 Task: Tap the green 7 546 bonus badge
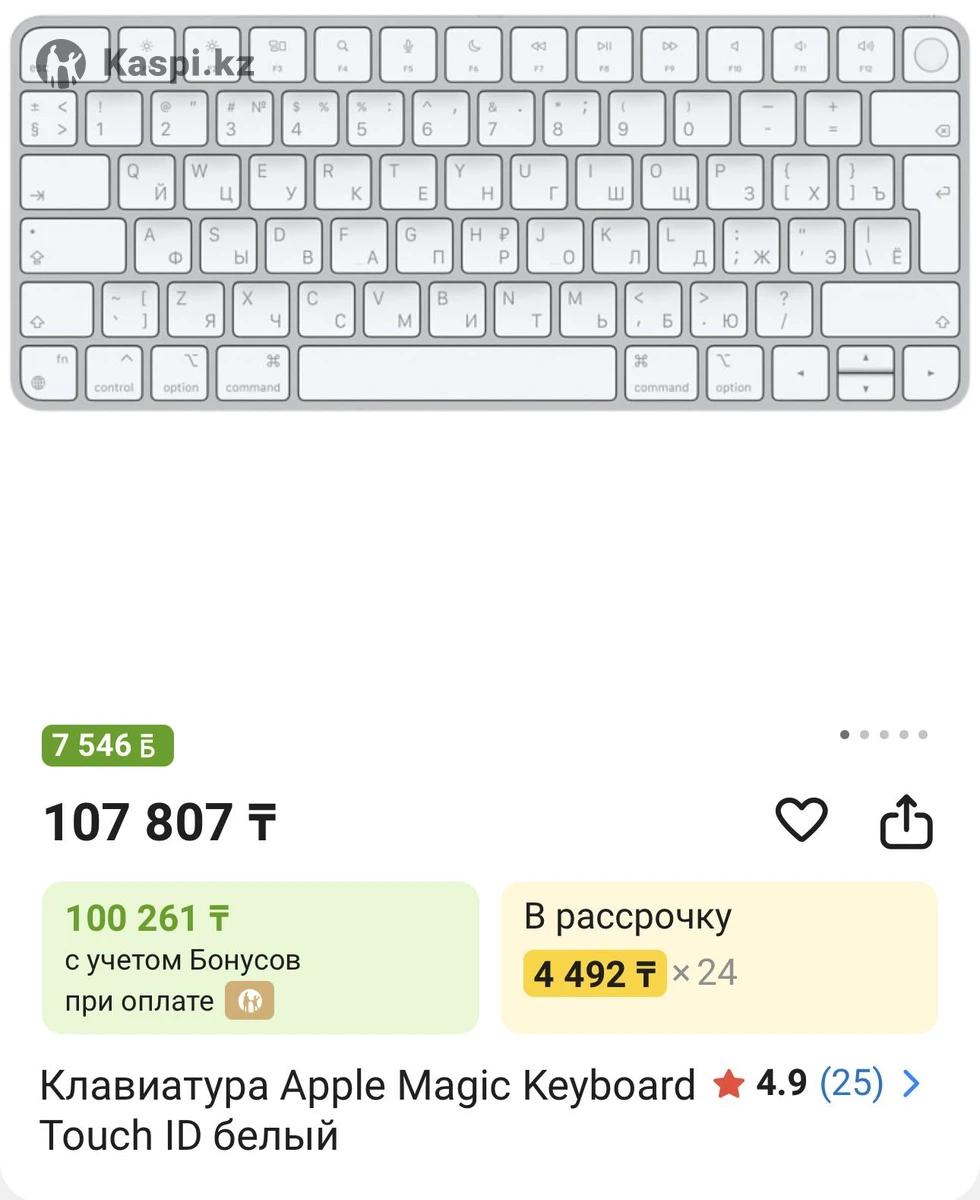[x=107, y=746]
